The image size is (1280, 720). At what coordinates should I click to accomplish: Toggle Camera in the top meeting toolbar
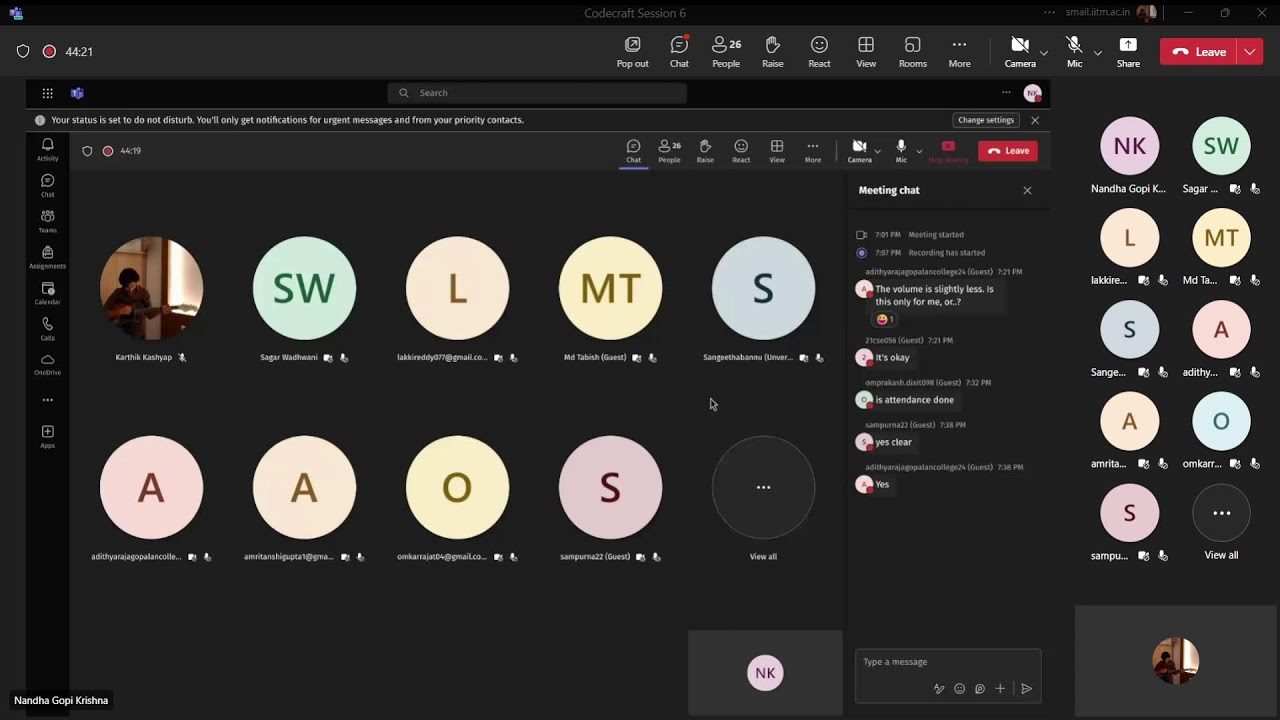[1020, 52]
